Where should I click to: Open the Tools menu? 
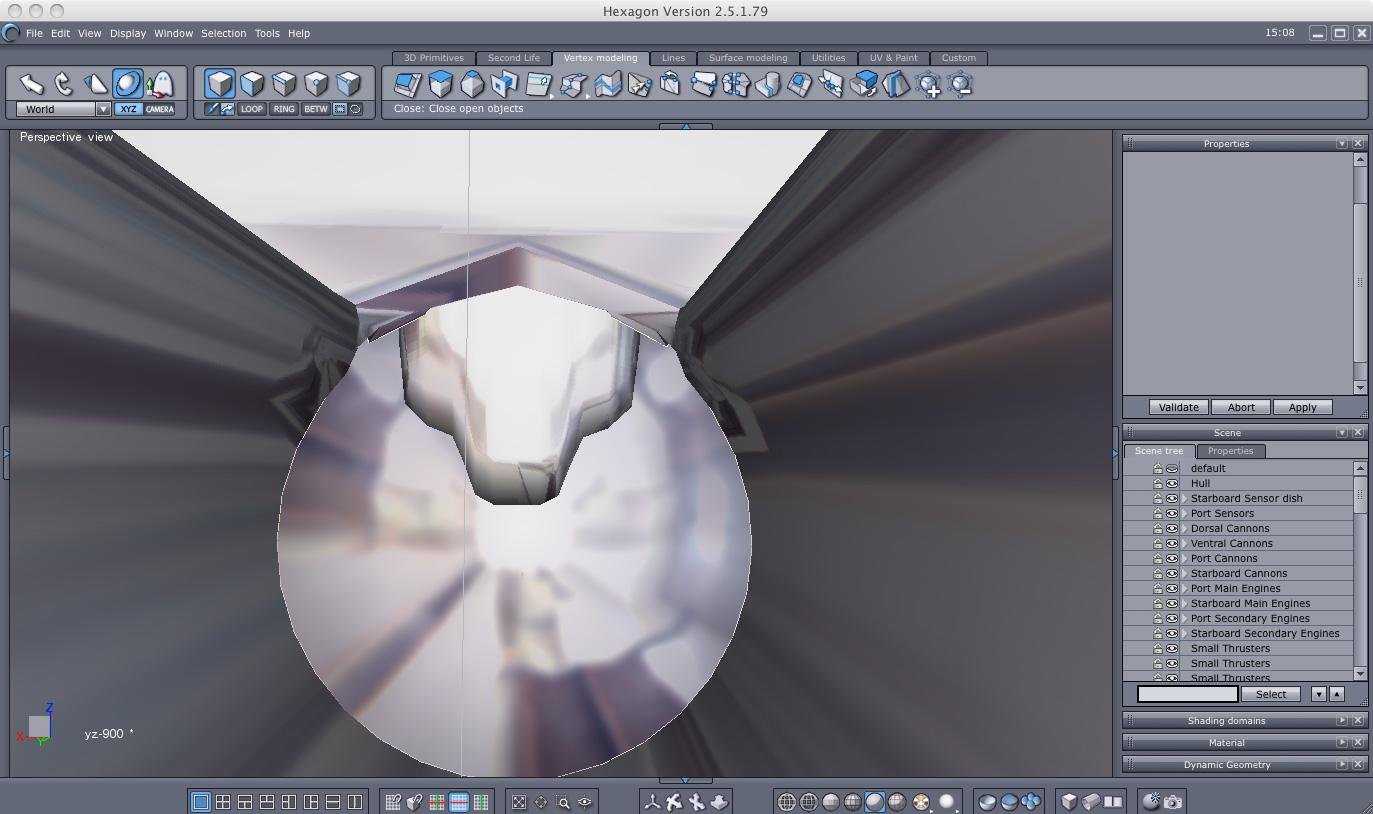coord(267,33)
